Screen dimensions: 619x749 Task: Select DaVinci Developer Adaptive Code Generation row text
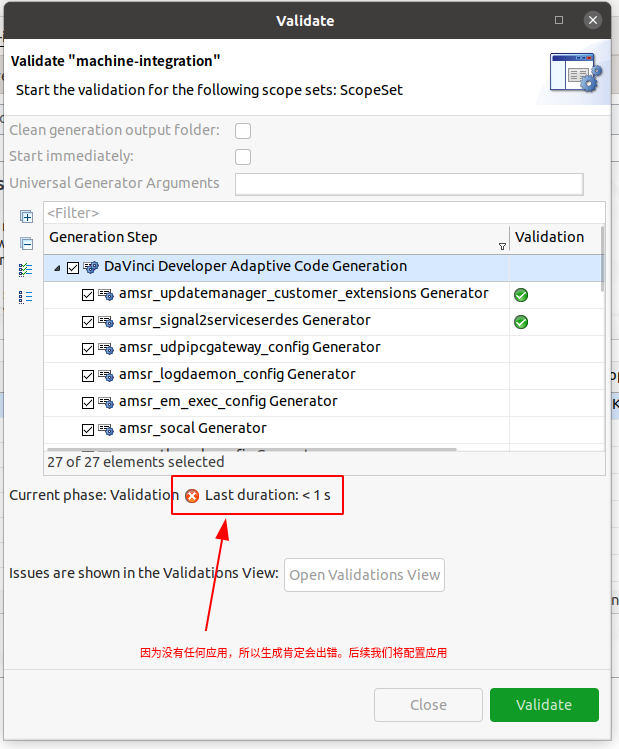pyautogui.click(x=256, y=267)
